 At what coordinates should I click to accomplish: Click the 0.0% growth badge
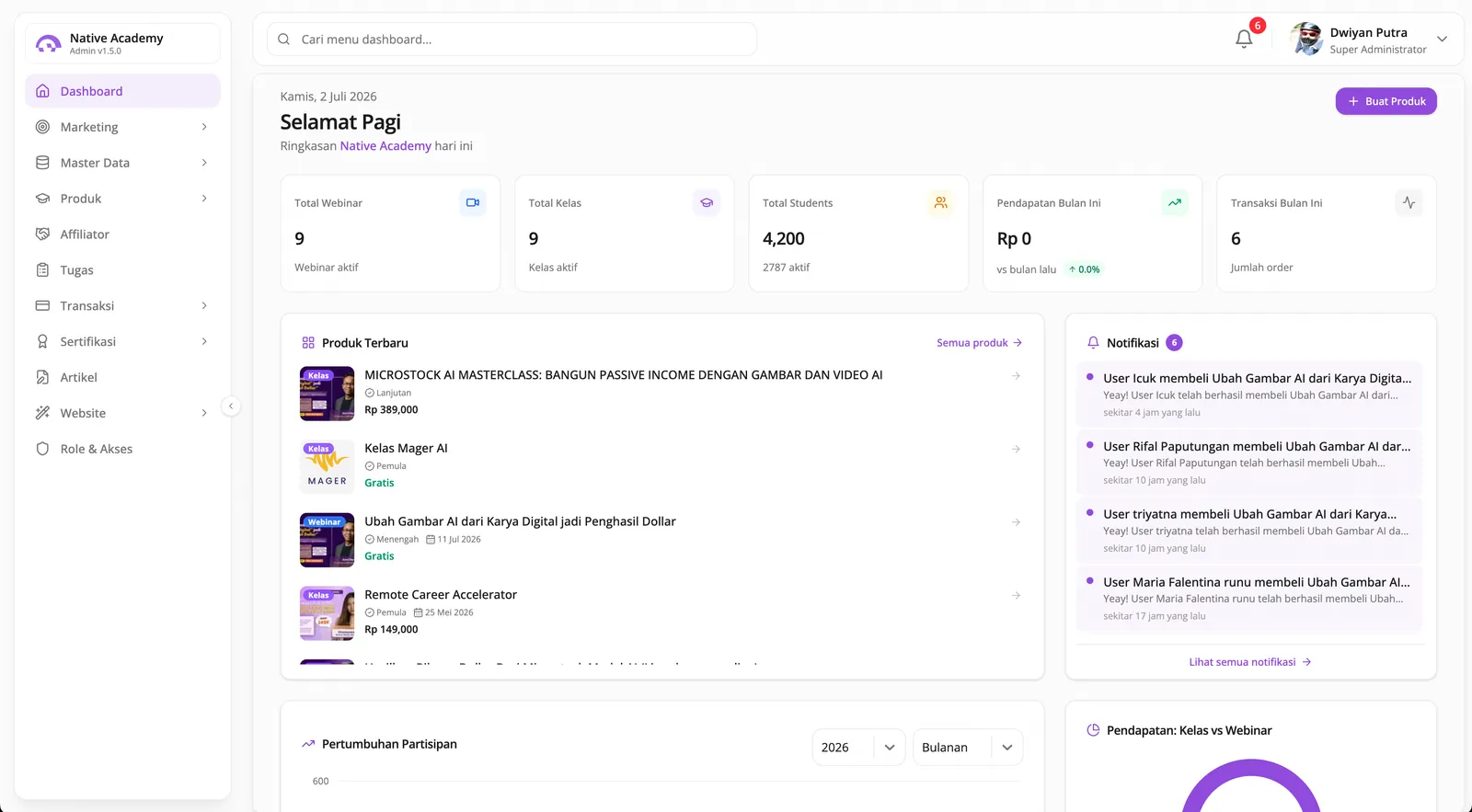[x=1085, y=269]
